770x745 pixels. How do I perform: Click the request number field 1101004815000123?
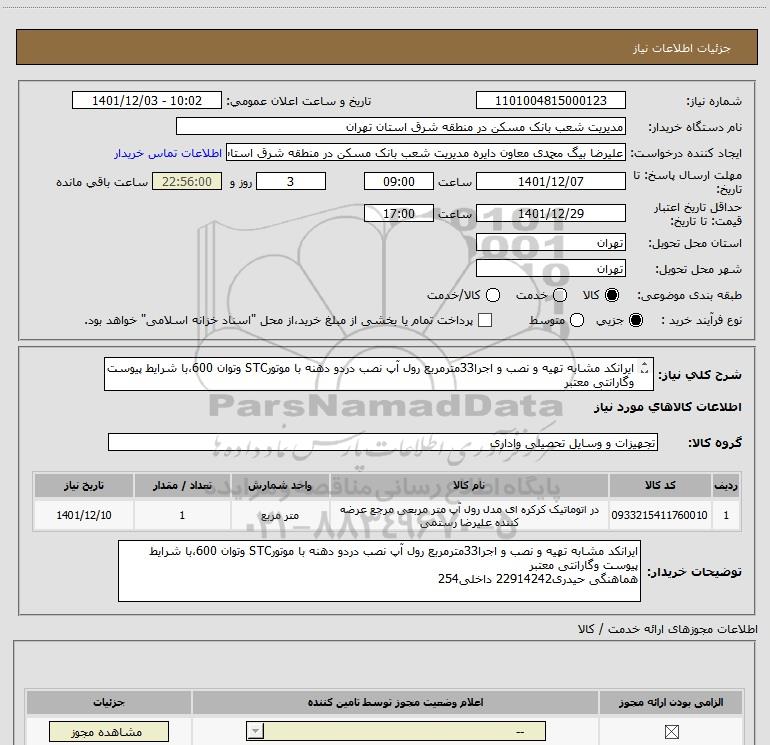(550, 100)
